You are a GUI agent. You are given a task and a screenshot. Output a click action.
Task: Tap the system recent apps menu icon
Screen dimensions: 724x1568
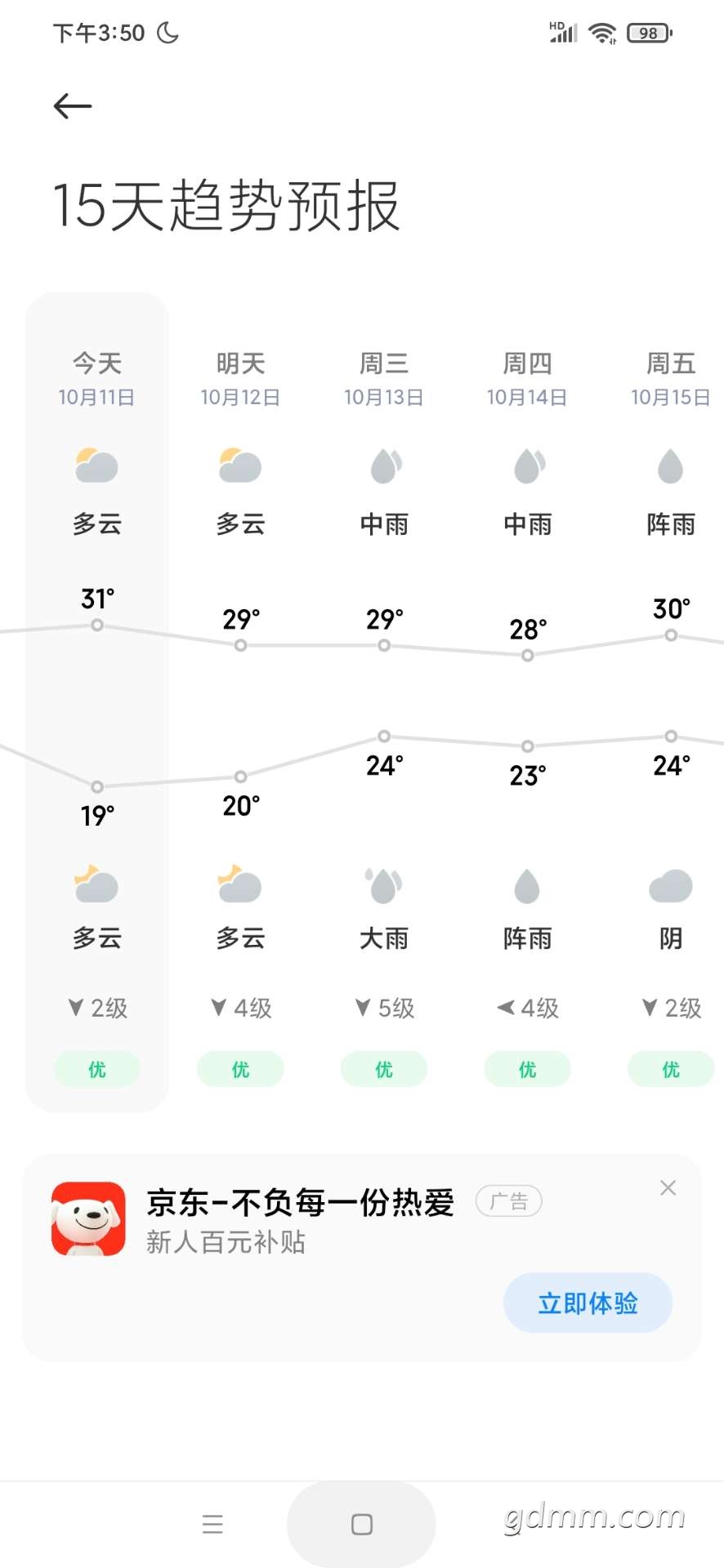pyautogui.click(x=212, y=1524)
